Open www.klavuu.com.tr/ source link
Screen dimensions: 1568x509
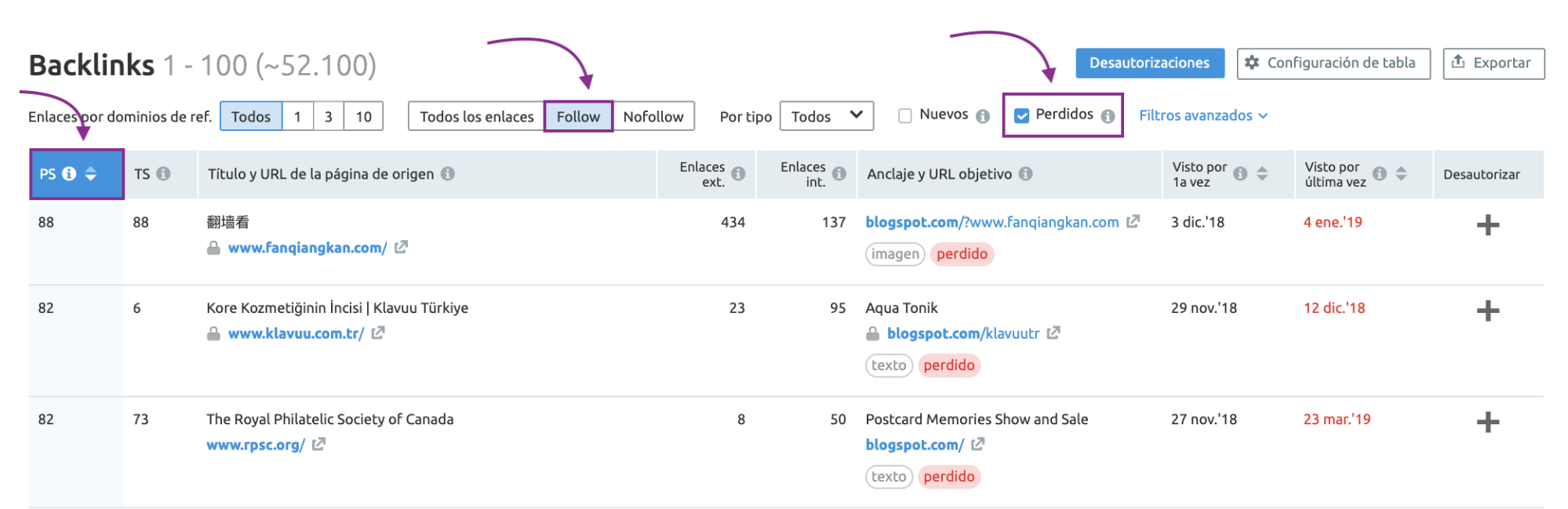coord(296,333)
